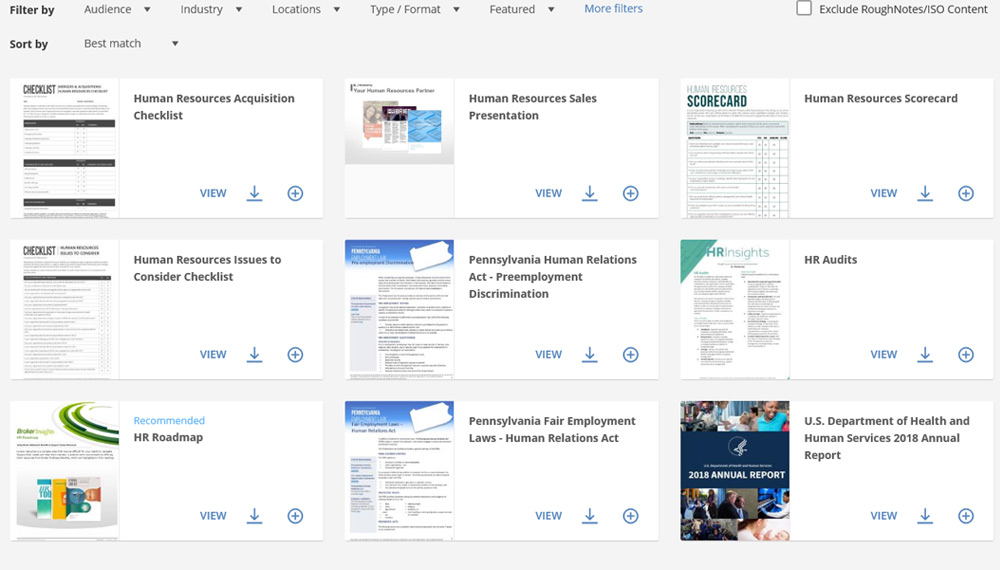Add Human Resources Sales Presentation with plus icon
Viewport: 1000px width, 570px height.
pyautogui.click(x=631, y=193)
